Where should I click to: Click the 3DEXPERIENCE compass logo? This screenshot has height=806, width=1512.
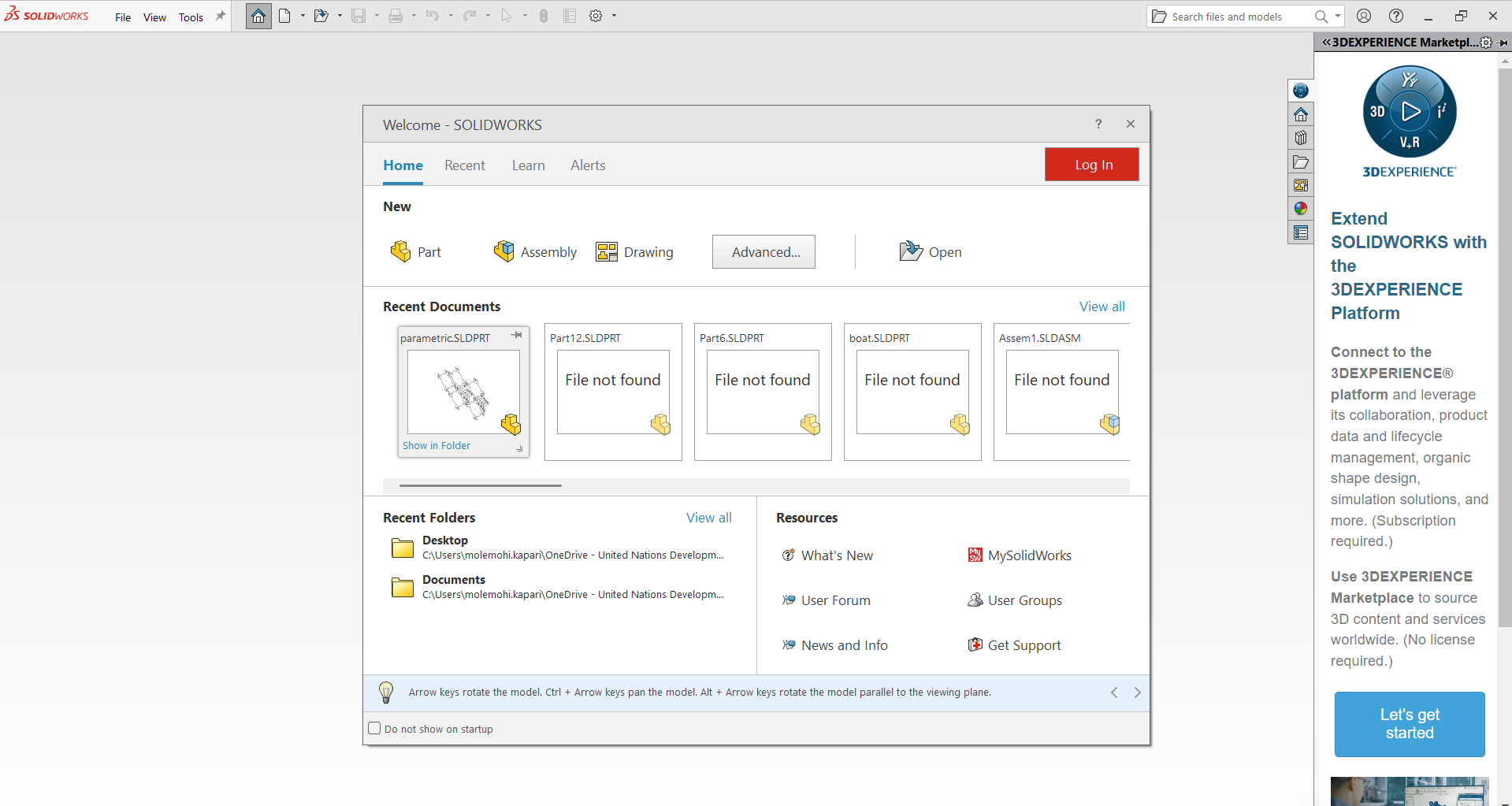tap(1410, 112)
